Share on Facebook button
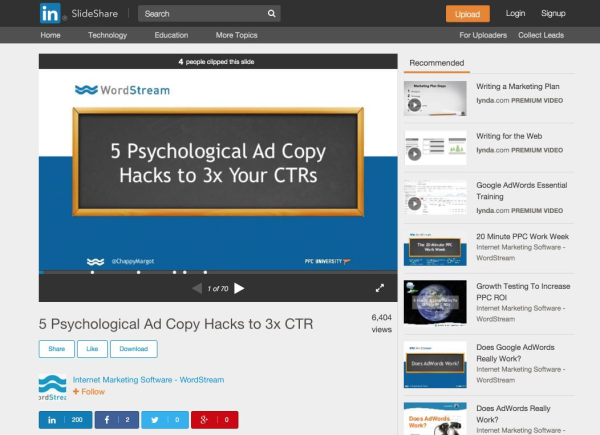600x435 pixels. pos(117,420)
